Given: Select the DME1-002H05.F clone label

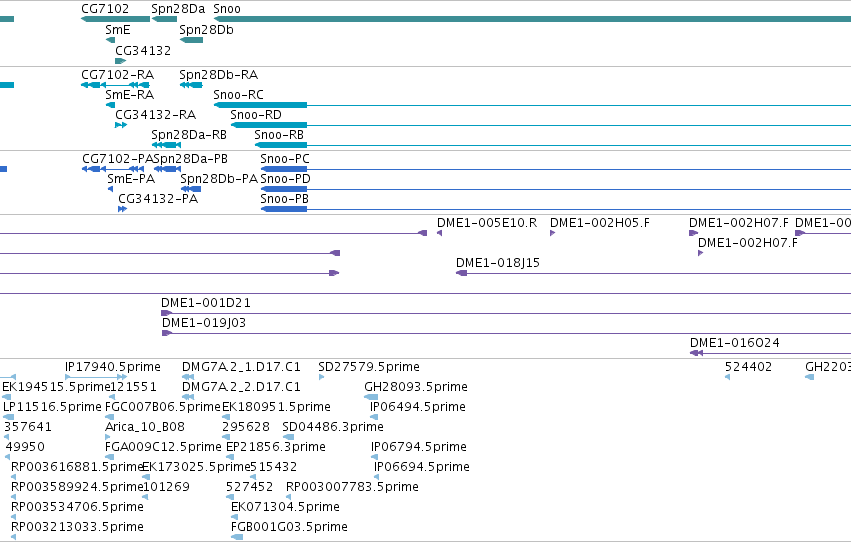Looking at the screenshot, I should point(600,223).
